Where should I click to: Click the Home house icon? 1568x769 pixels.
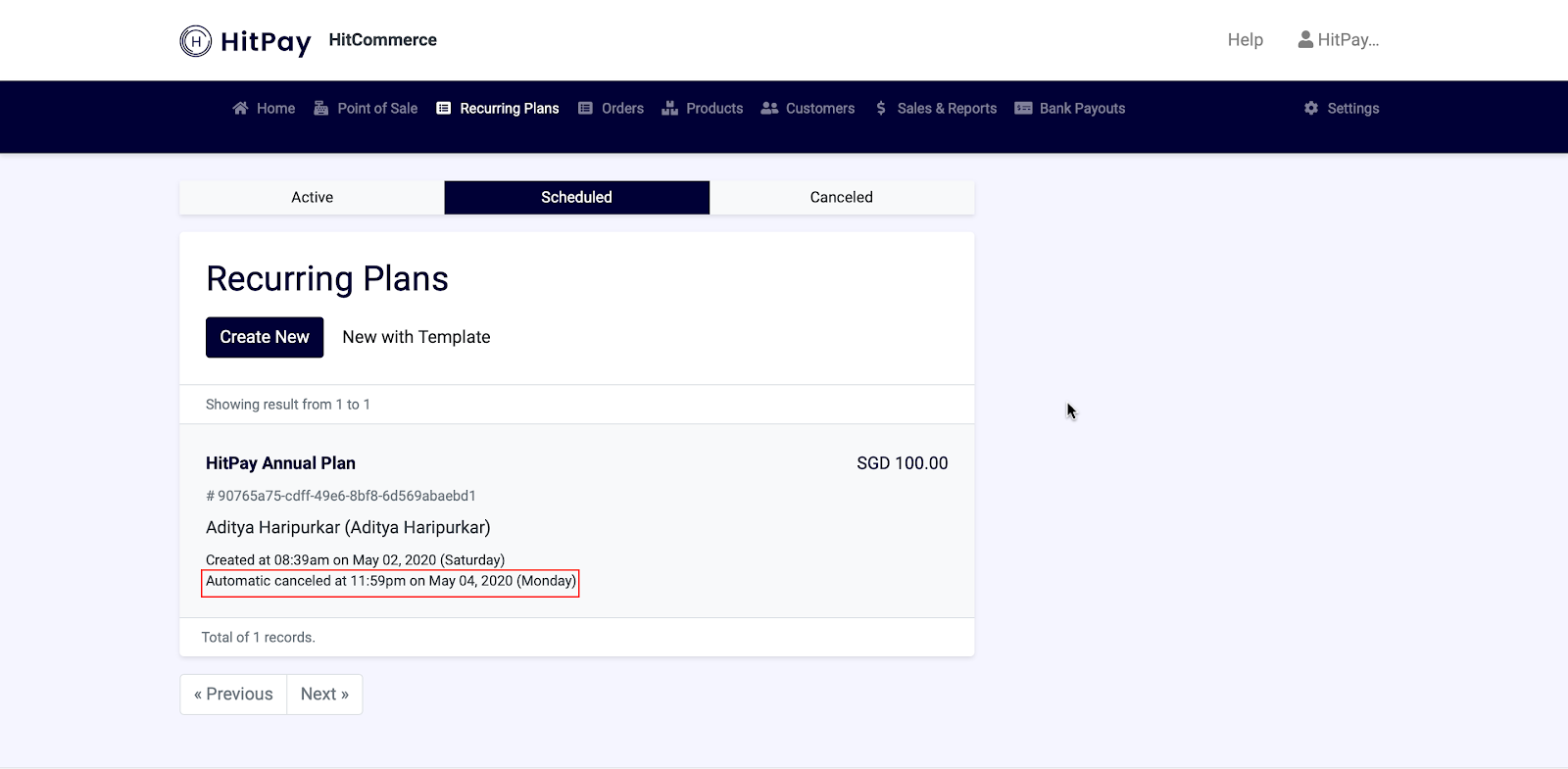(x=240, y=109)
